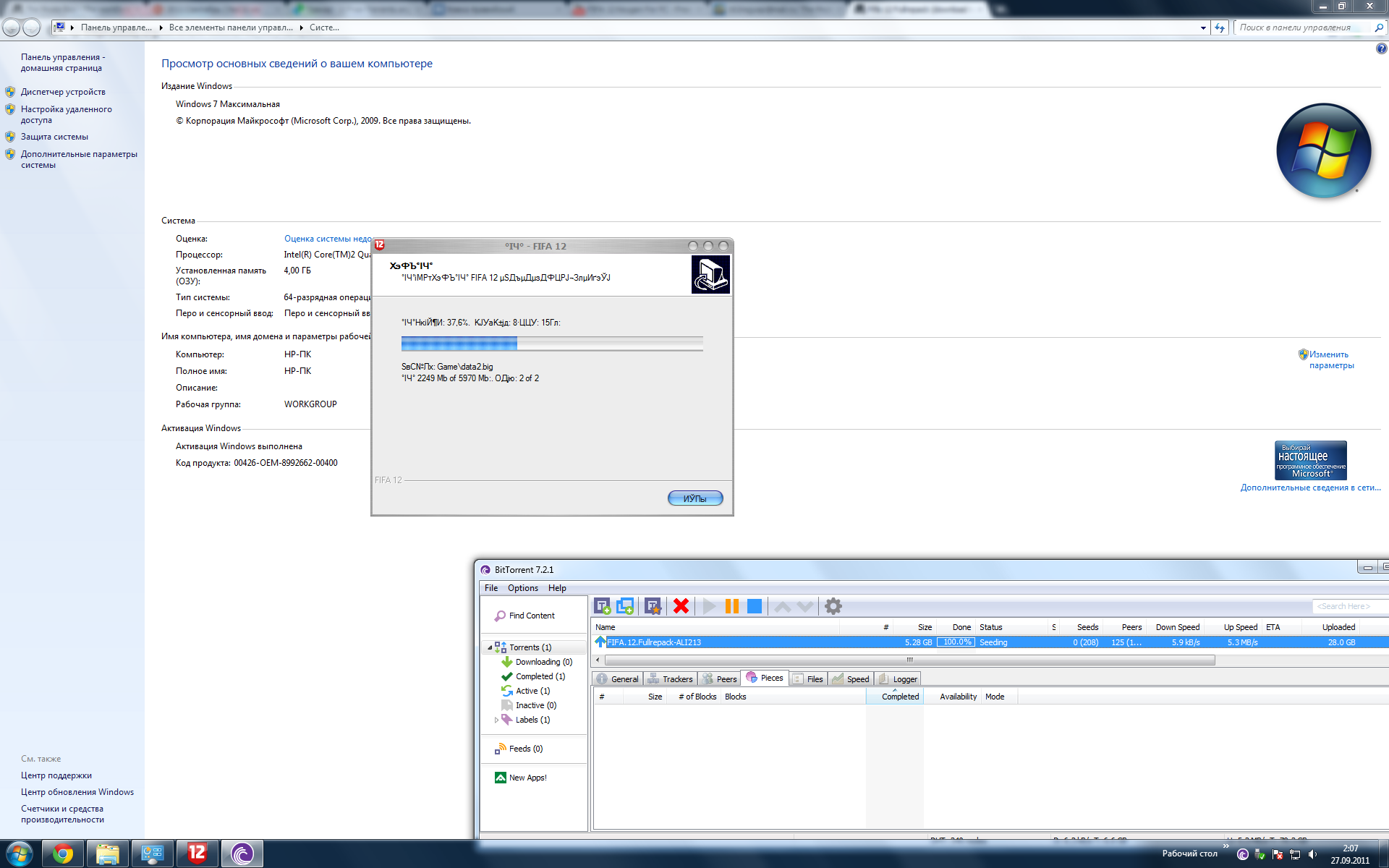The image size is (1389, 868).
Task: Open New Apps! in BitTorrent sidebar
Action: pyautogui.click(x=527, y=778)
